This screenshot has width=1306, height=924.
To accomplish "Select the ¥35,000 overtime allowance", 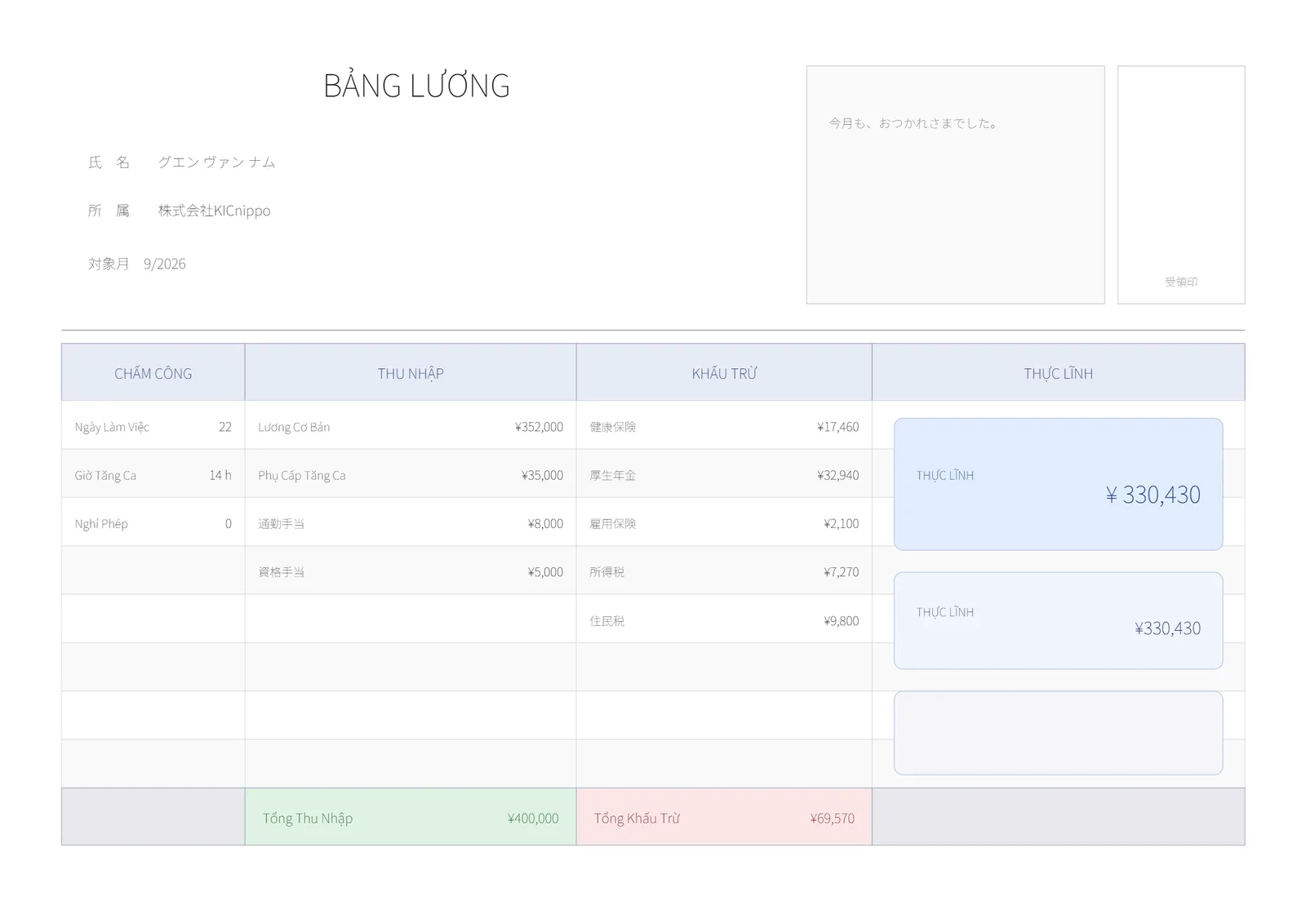I will (542, 475).
